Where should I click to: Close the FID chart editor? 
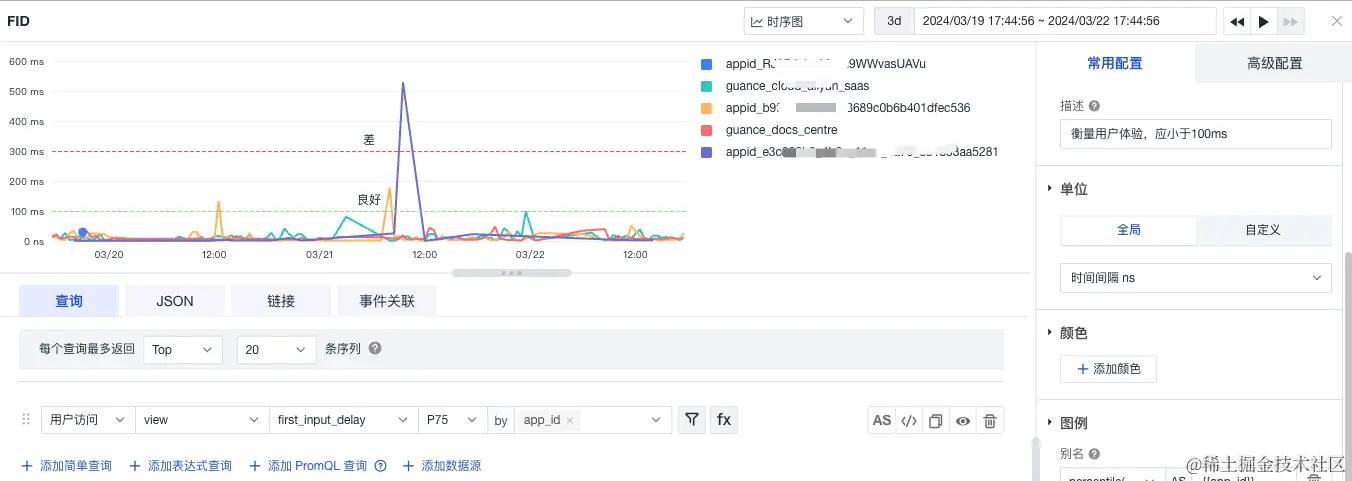click(1336, 21)
